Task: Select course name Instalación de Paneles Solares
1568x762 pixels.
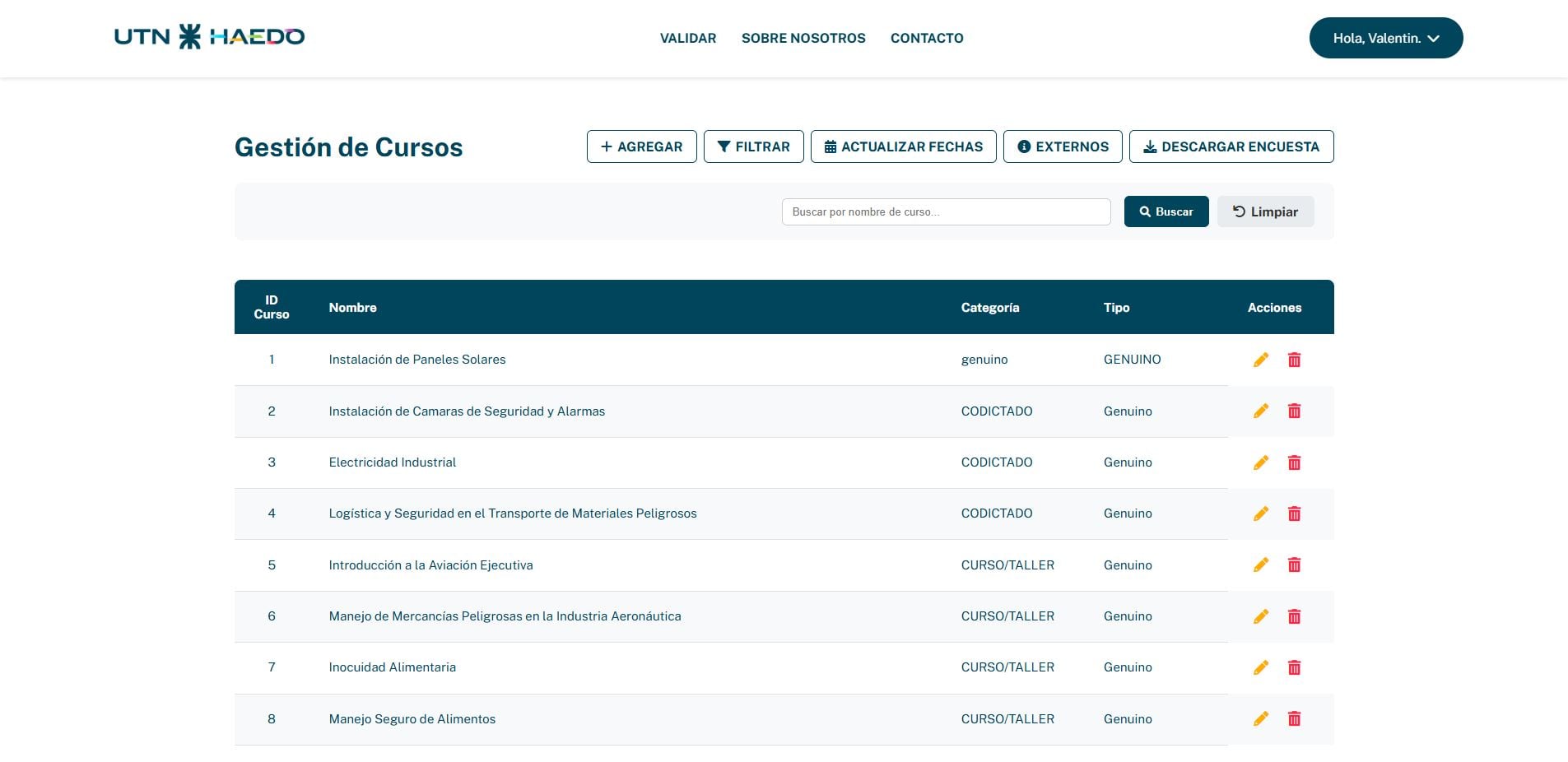Action: point(416,360)
